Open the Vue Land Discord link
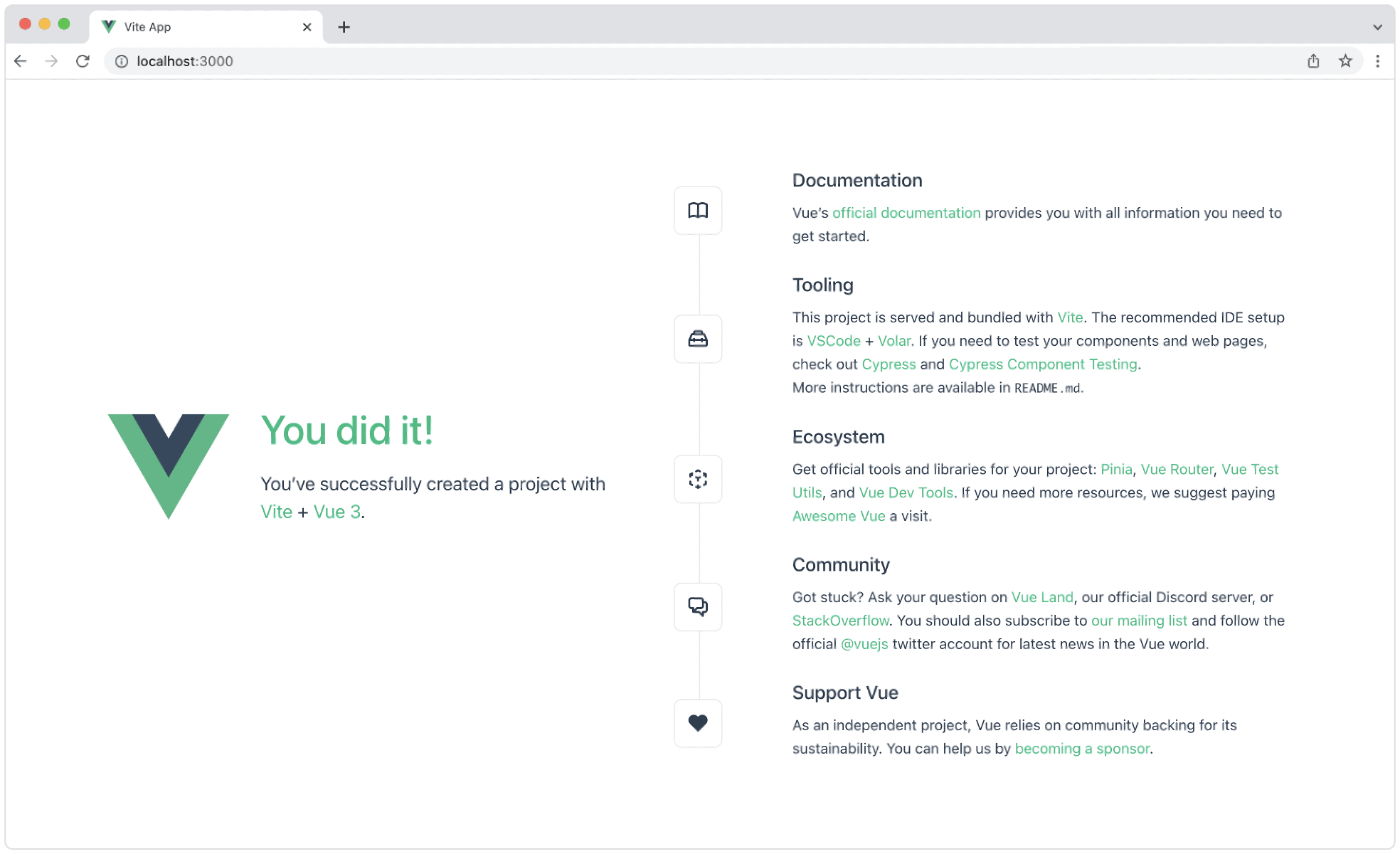The width and height of the screenshot is (1400, 854). click(x=1042, y=597)
